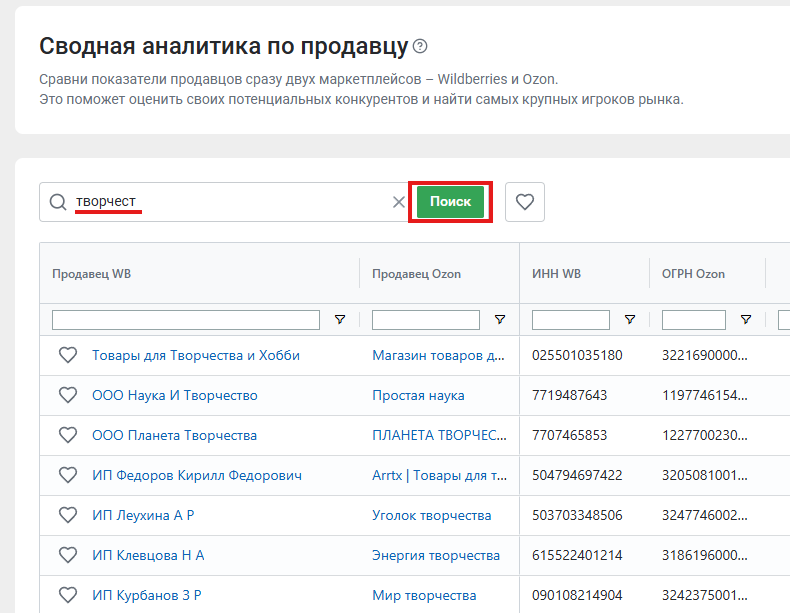The width and height of the screenshot is (790, 613).
Task: Sort by the ОГРН Ozon column header
Action: [x=693, y=274]
